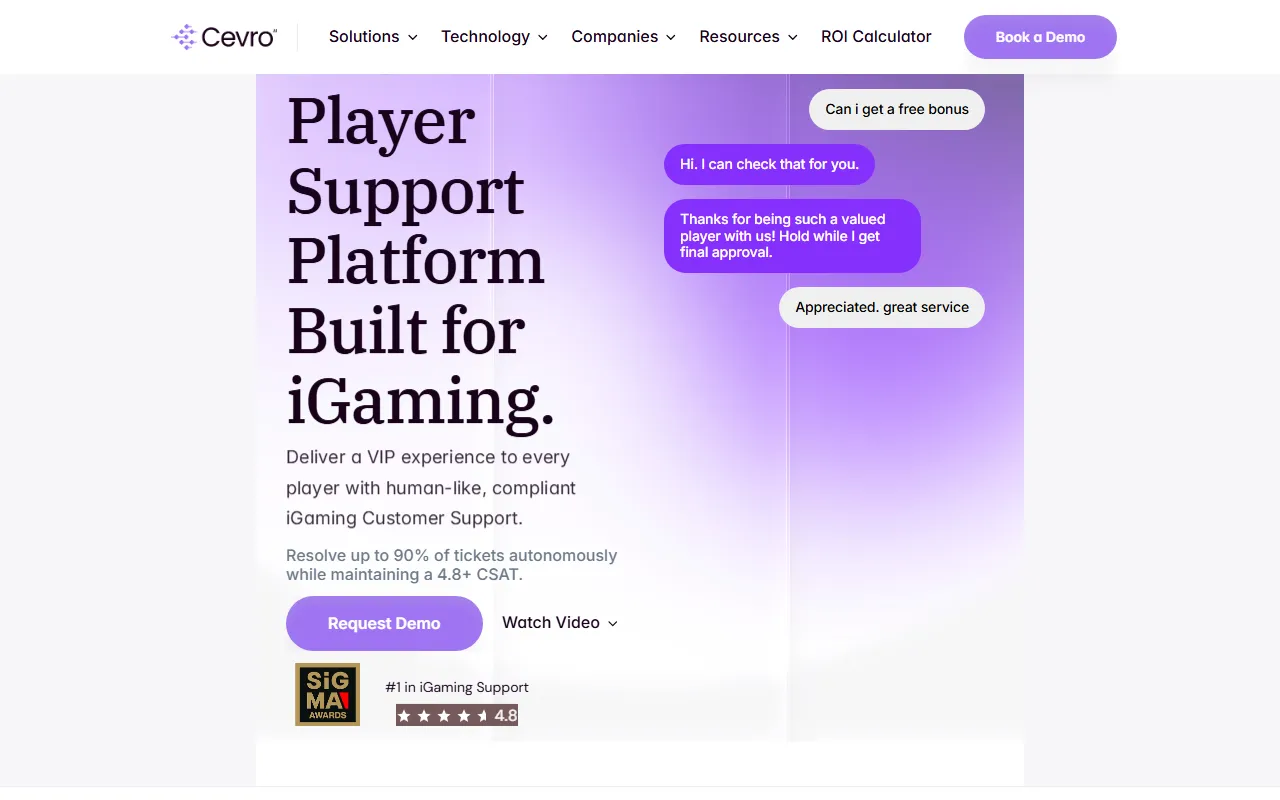Click the 'Appreciated. great service' chat bubble
1280x800 pixels.
point(882,307)
